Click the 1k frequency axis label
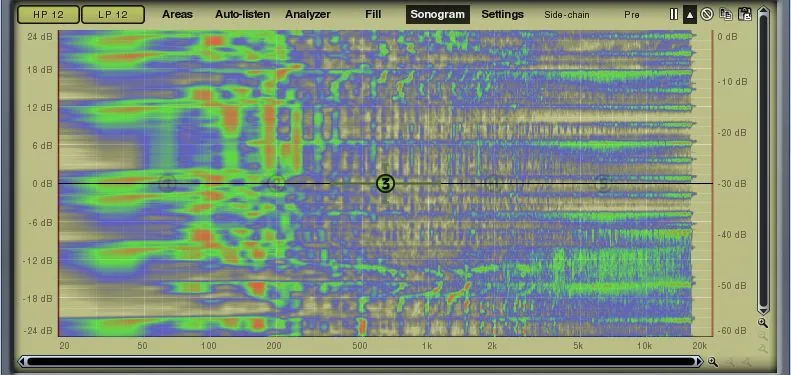 pyautogui.click(x=427, y=346)
